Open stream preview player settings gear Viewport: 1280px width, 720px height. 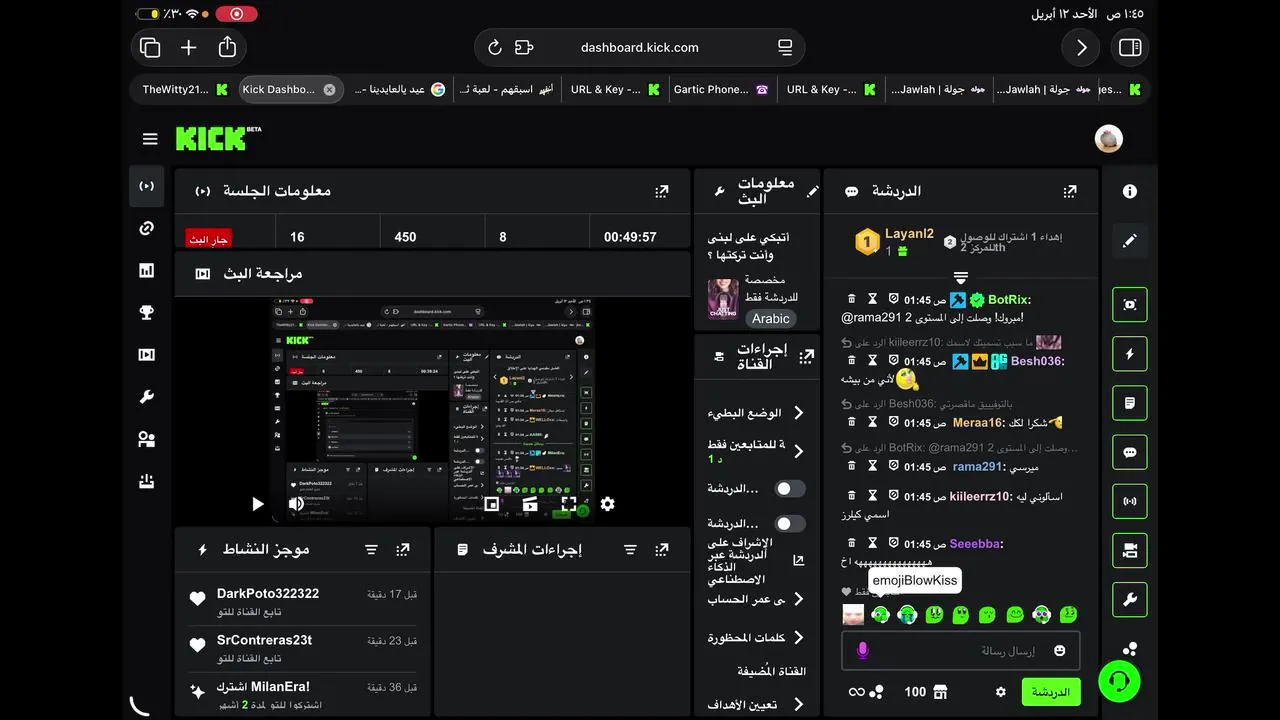point(607,504)
